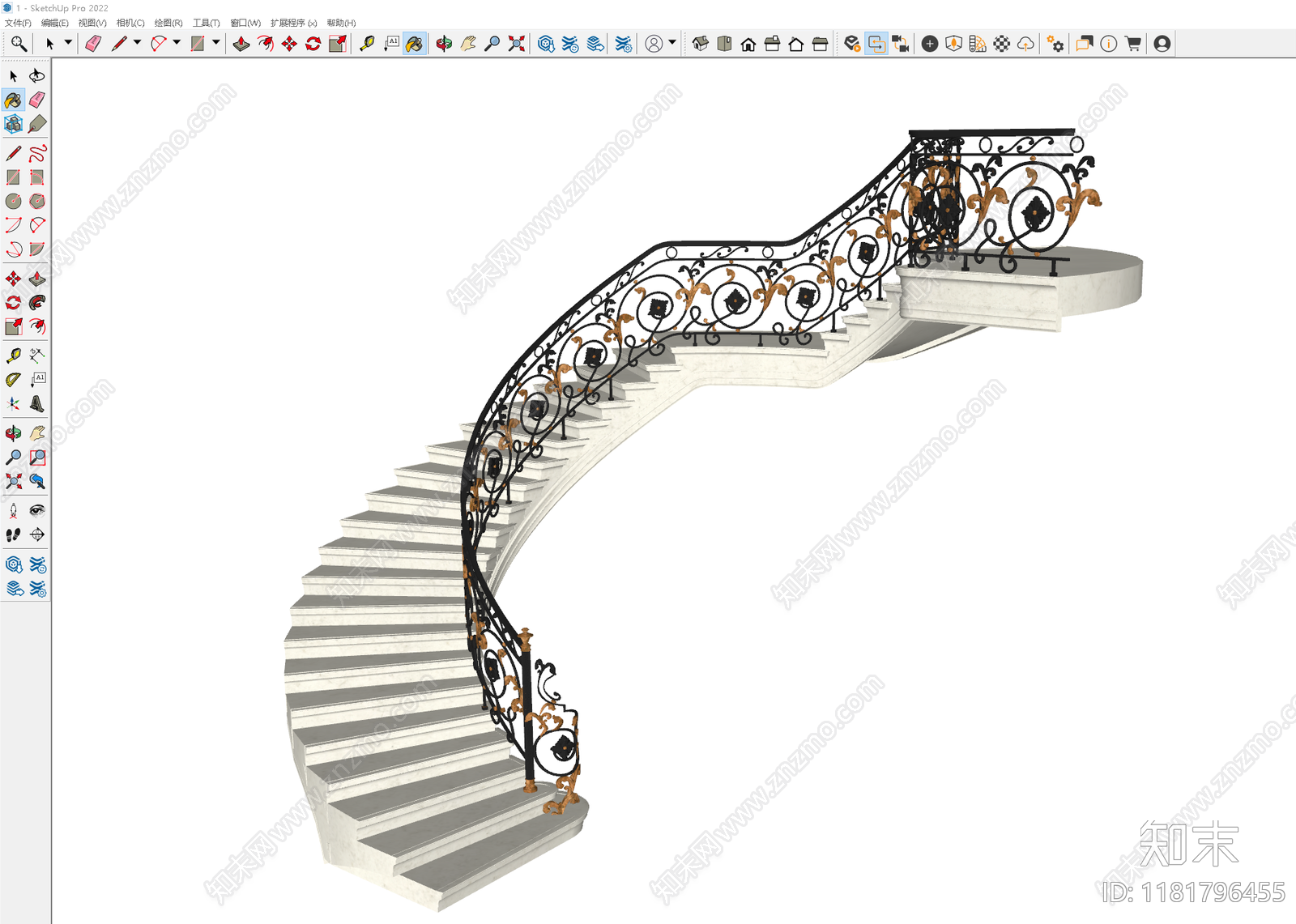The image size is (1296, 924).
Task: Switch to Back view outline house icon
Action: point(796,44)
